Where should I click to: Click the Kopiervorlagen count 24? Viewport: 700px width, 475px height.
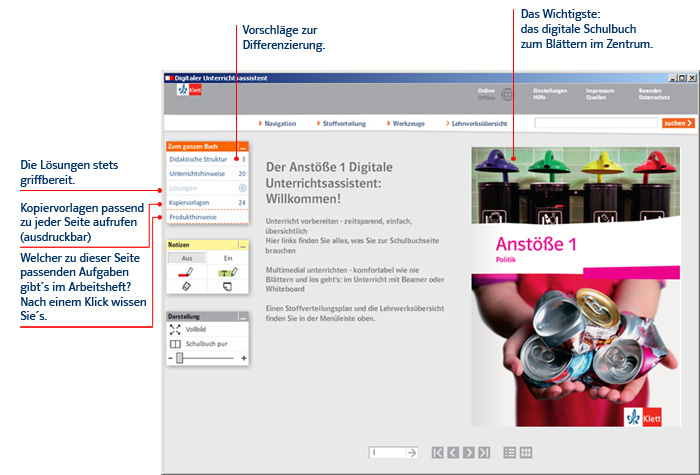[x=242, y=203]
